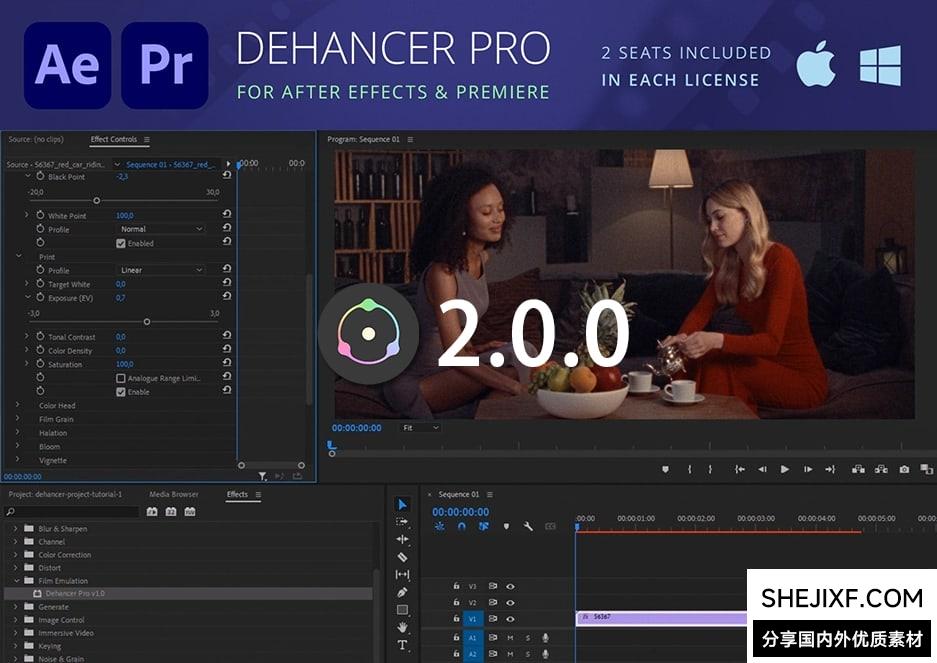The width and height of the screenshot is (937, 663).
Task: Open the Source (no clips) tab
Action: click(36, 139)
